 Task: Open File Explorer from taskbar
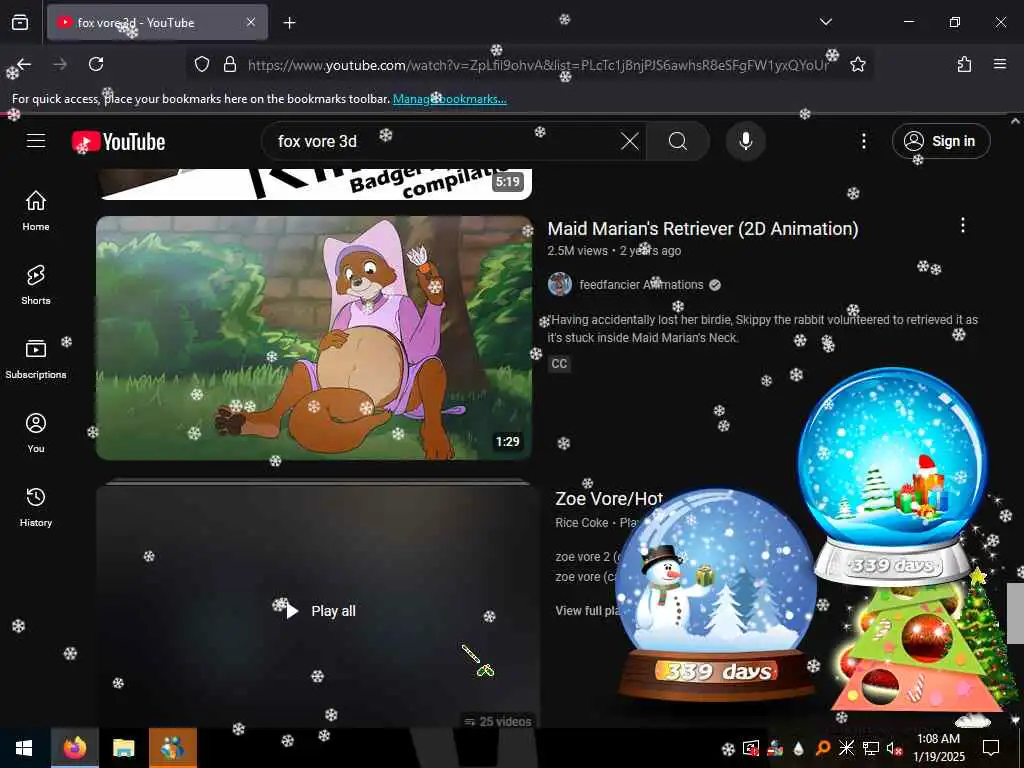(x=123, y=748)
